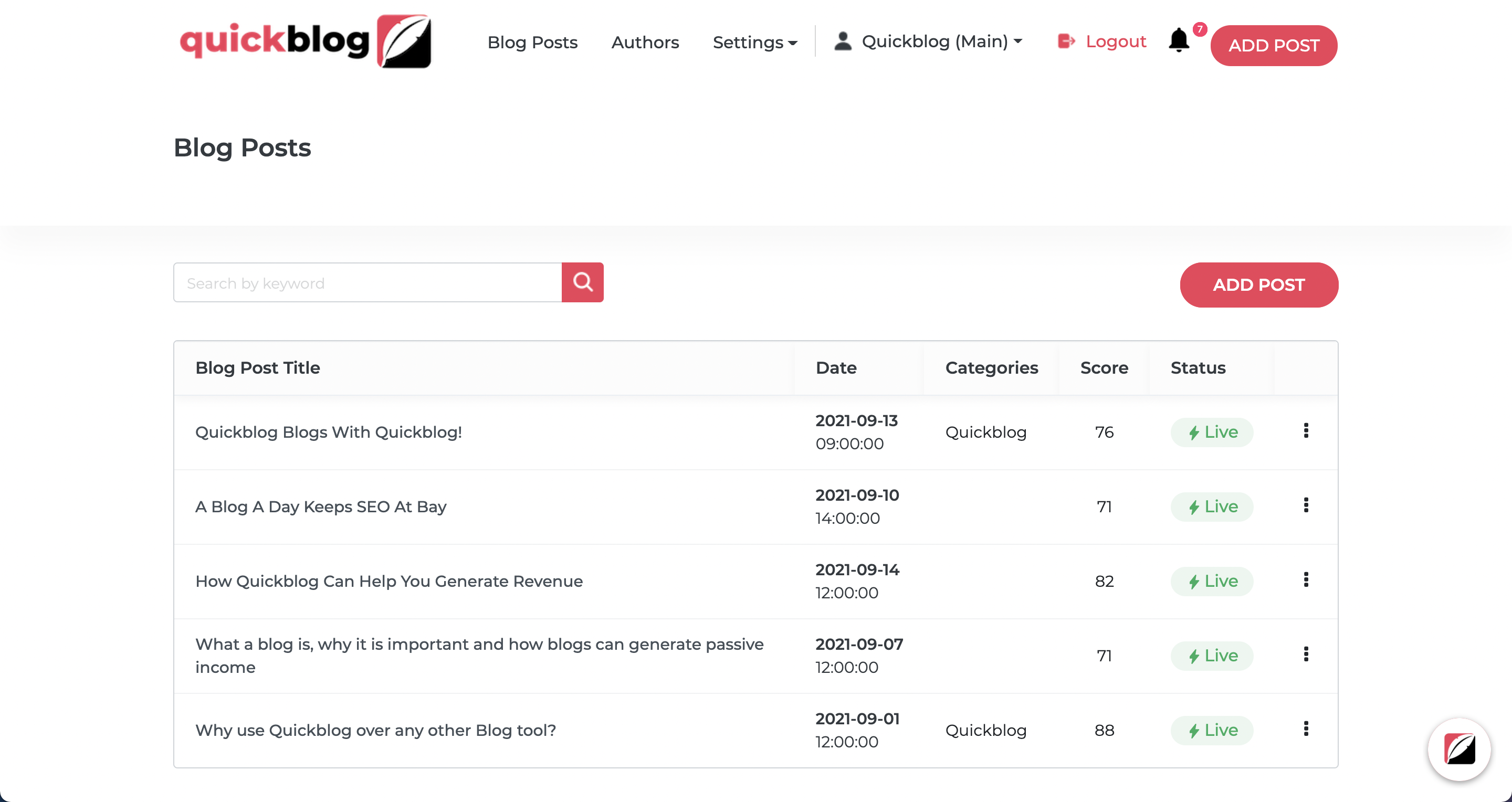Open options menu for What a blog is post
Image resolution: width=1512 pixels, height=802 pixels.
[x=1306, y=654]
